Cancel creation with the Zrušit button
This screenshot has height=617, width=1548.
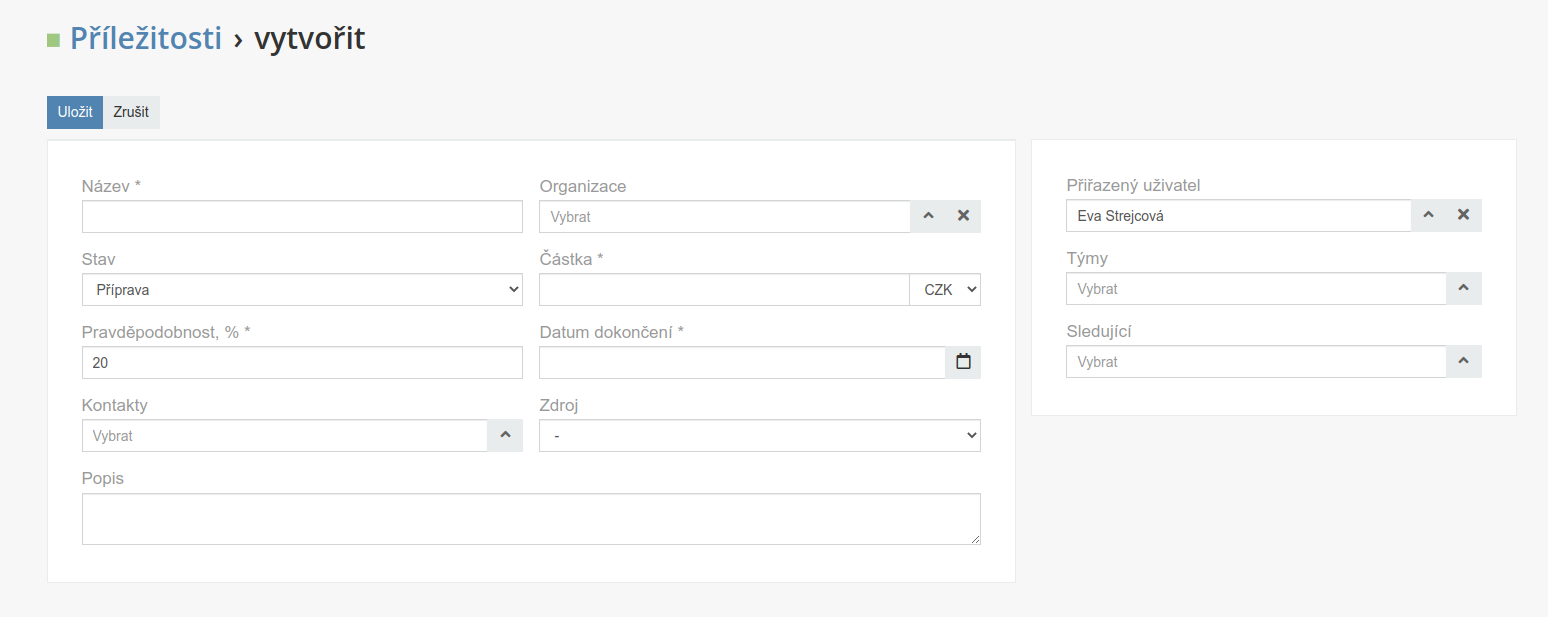click(131, 112)
